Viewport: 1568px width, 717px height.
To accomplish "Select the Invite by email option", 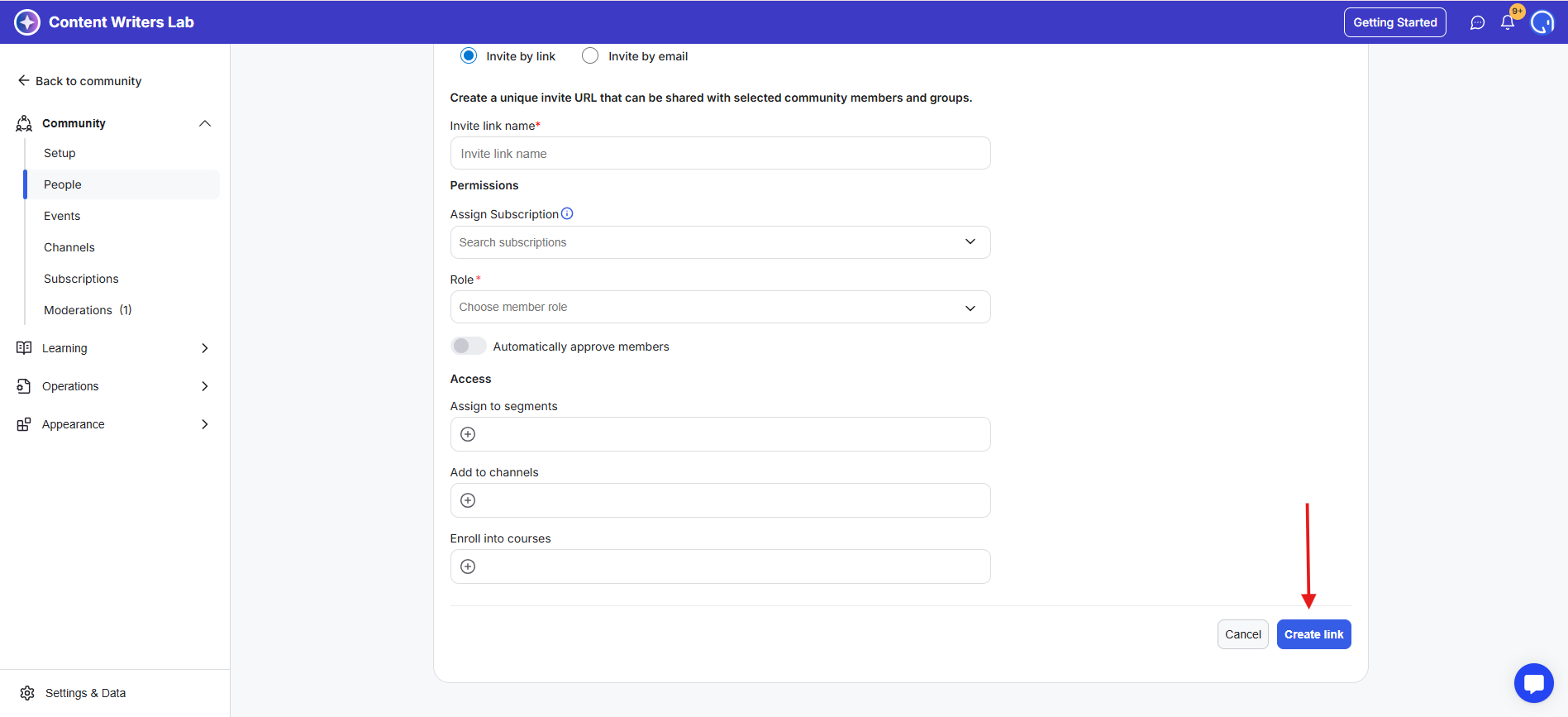I will pyautogui.click(x=590, y=55).
